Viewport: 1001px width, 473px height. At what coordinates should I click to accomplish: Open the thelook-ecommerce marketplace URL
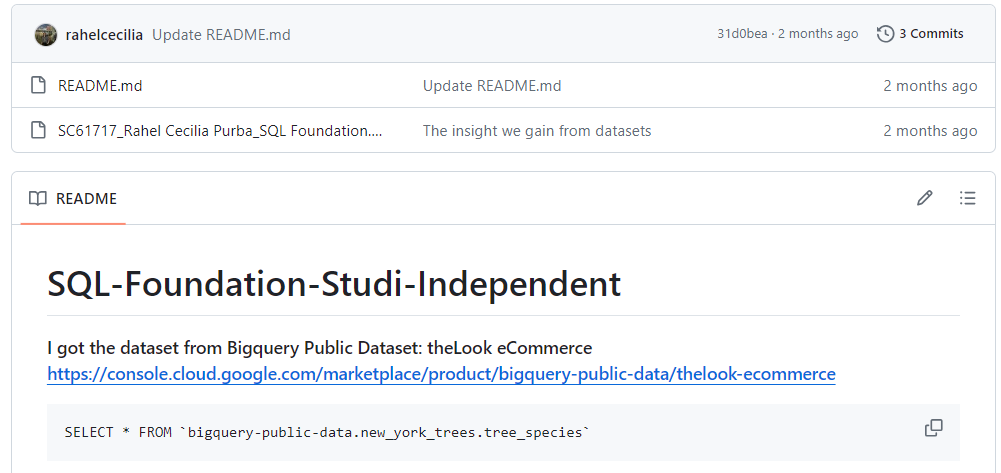(441, 373)
